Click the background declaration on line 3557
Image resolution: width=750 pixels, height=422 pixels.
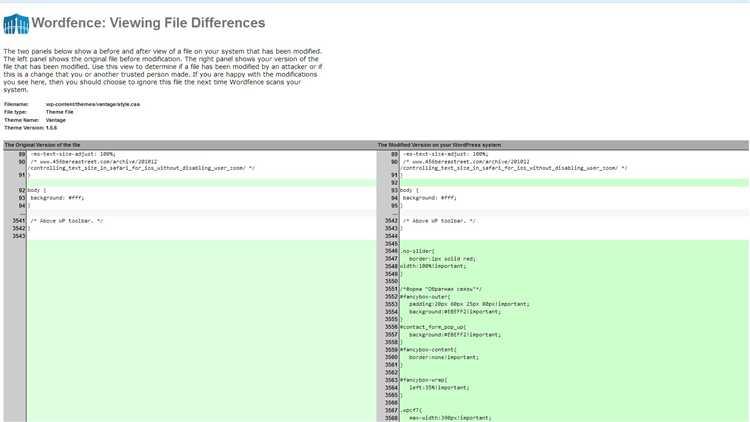click(x=455, y=335)
